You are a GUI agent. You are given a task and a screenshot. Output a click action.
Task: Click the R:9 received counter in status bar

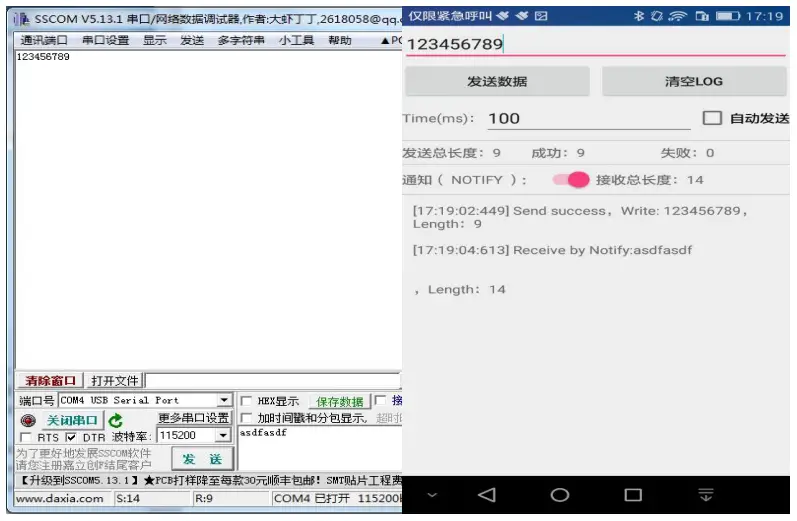coord(204,499)
